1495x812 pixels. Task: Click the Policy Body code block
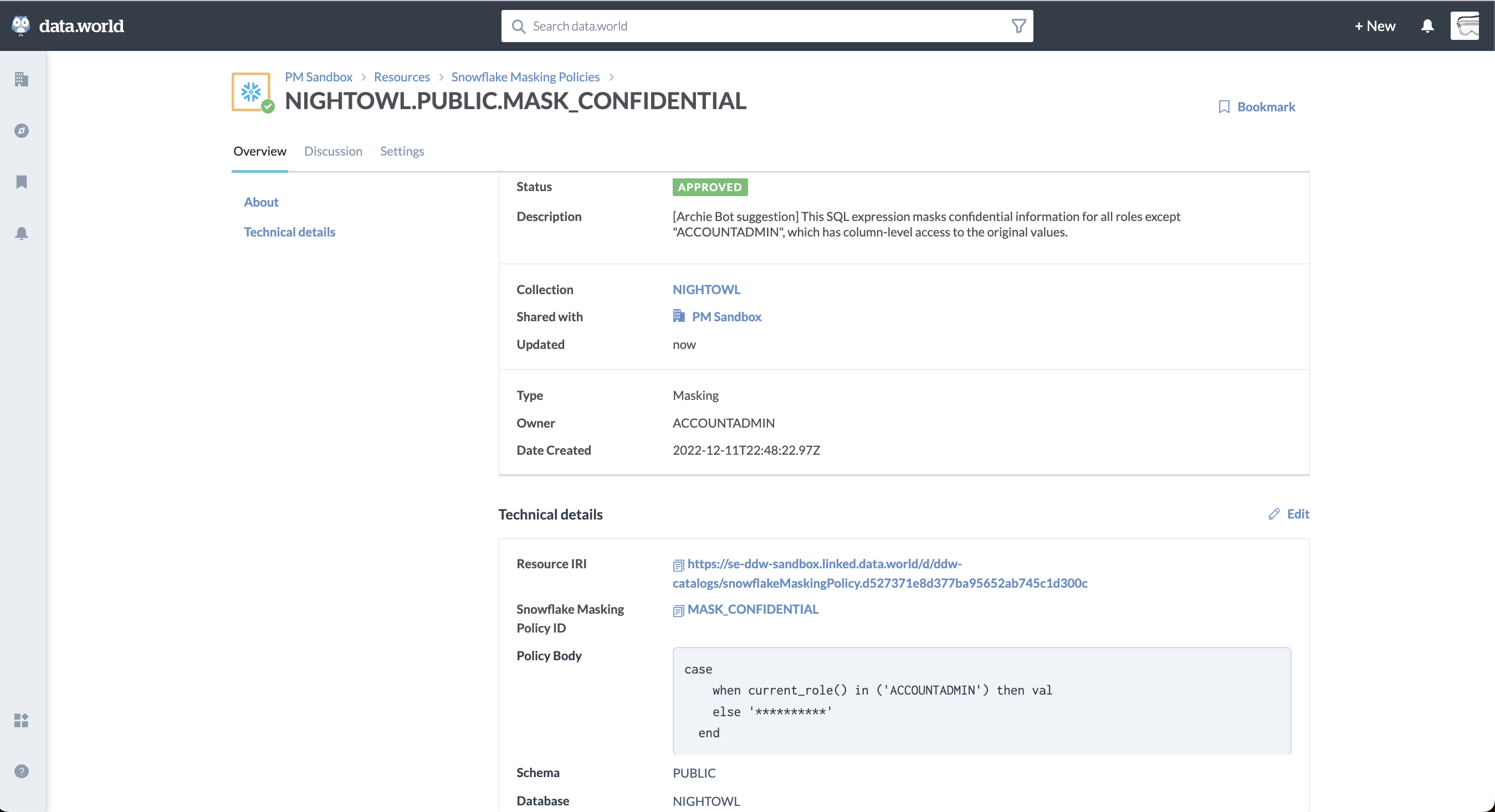click(982, 701)
